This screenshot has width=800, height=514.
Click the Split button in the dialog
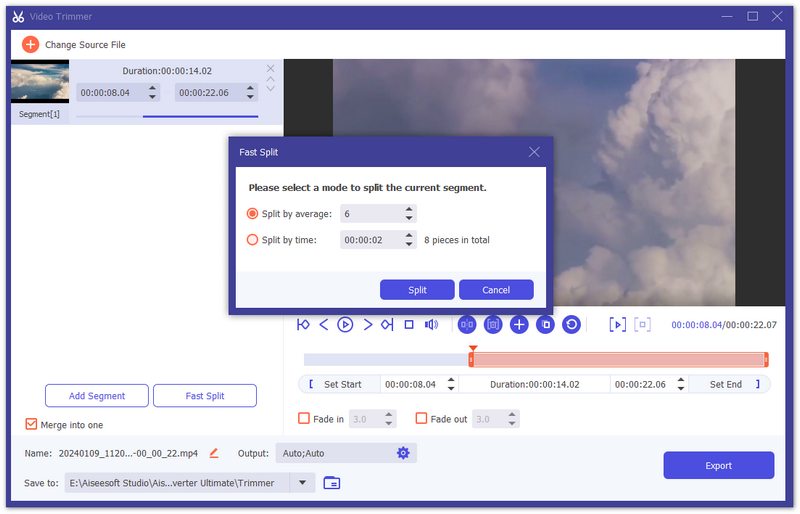[417, 290]
